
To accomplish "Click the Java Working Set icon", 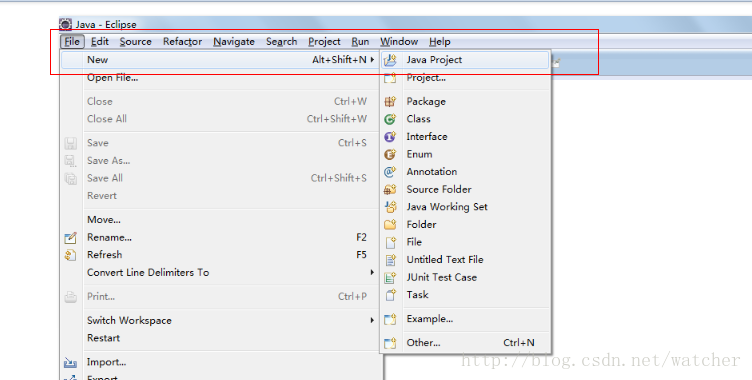I will (390, 207).
